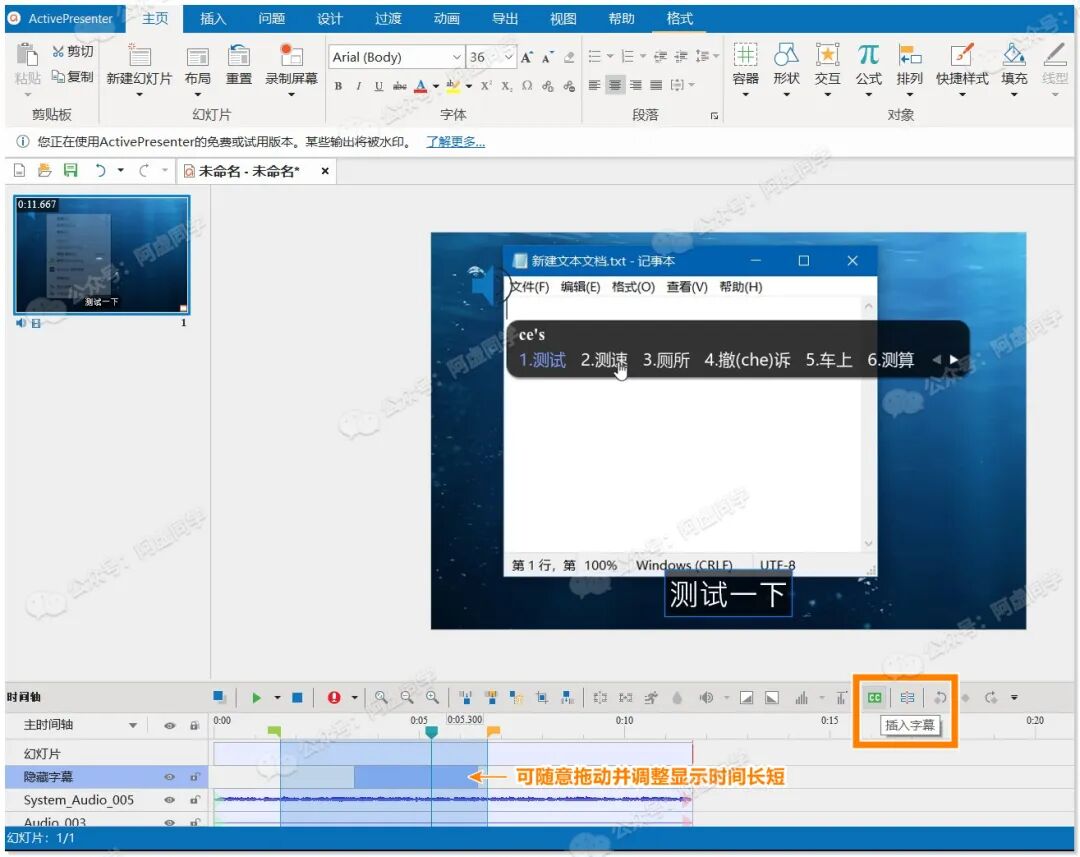Click the Undo arrow in quick toolbar
Screen dimensions: 1080x857
(101, 170)
